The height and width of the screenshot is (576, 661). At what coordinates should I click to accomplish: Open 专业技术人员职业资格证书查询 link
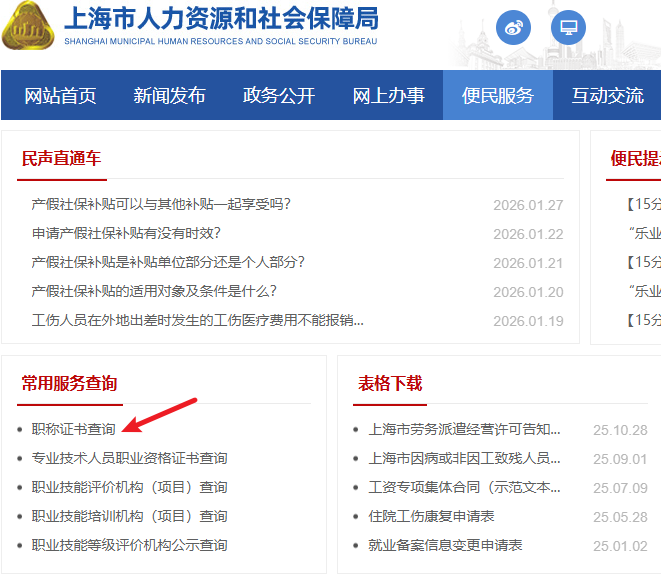pyautogui.click(x=129, y=458)
